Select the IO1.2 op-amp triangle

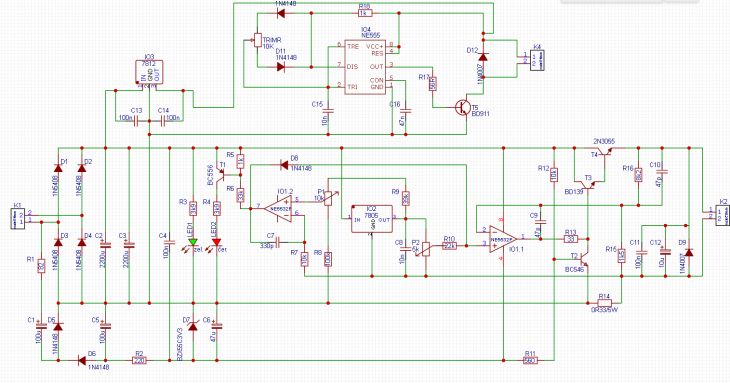[278, 208]
